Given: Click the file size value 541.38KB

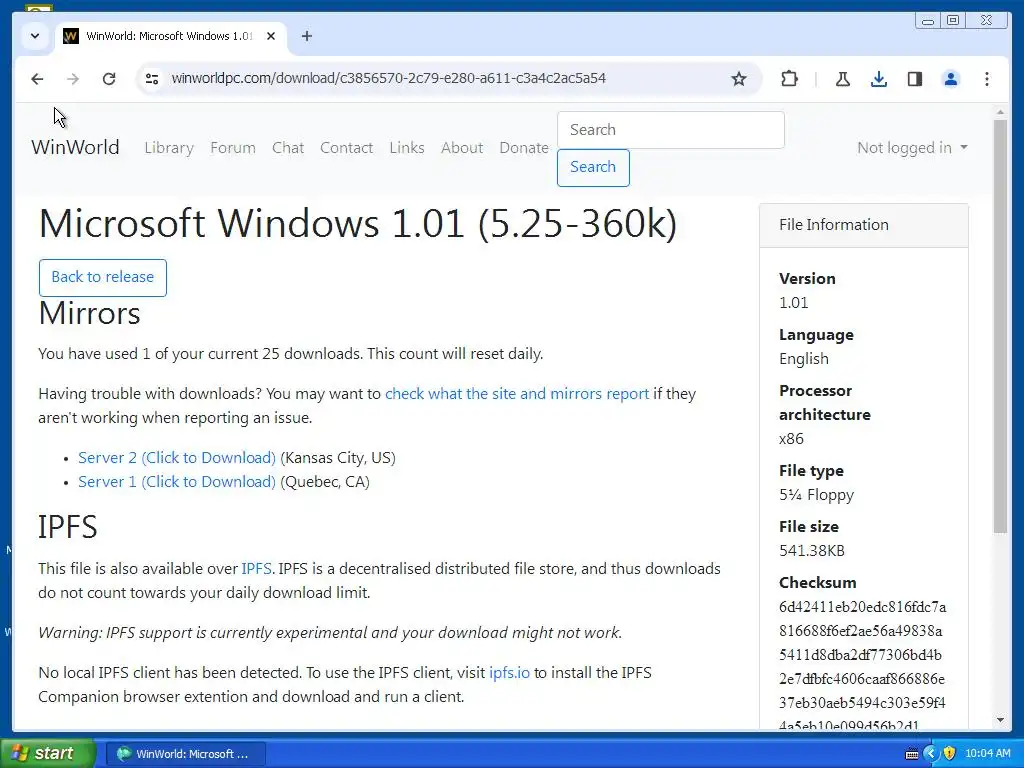Looking at the screenshot, I should coord(812,551).
